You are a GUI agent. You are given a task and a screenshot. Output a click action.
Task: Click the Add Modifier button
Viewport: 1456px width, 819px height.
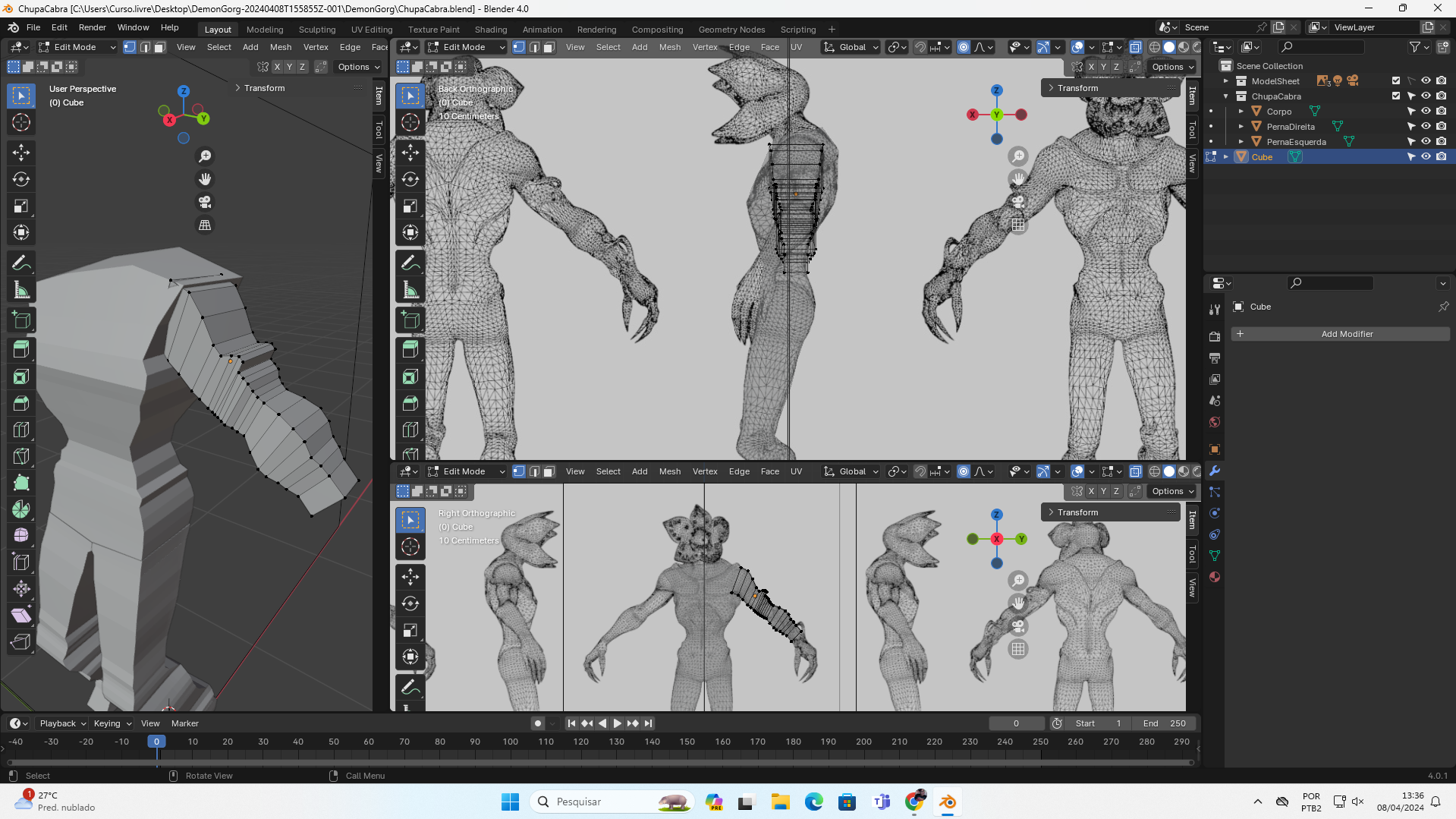click(x=1340, y=334)
